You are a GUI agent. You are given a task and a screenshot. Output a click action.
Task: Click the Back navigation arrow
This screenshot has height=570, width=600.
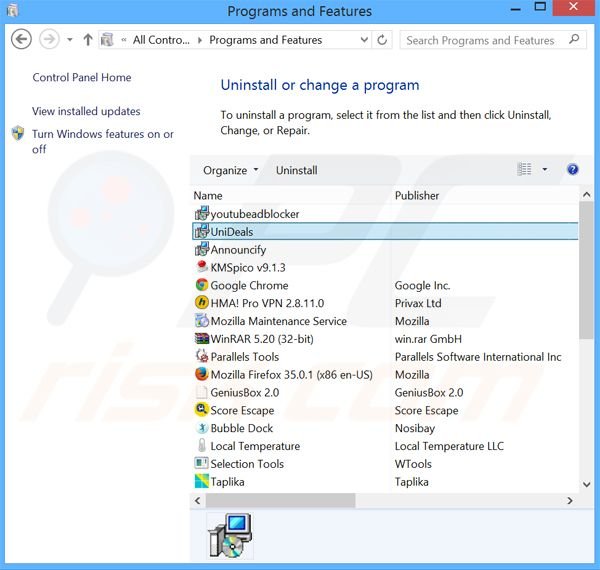21,39
